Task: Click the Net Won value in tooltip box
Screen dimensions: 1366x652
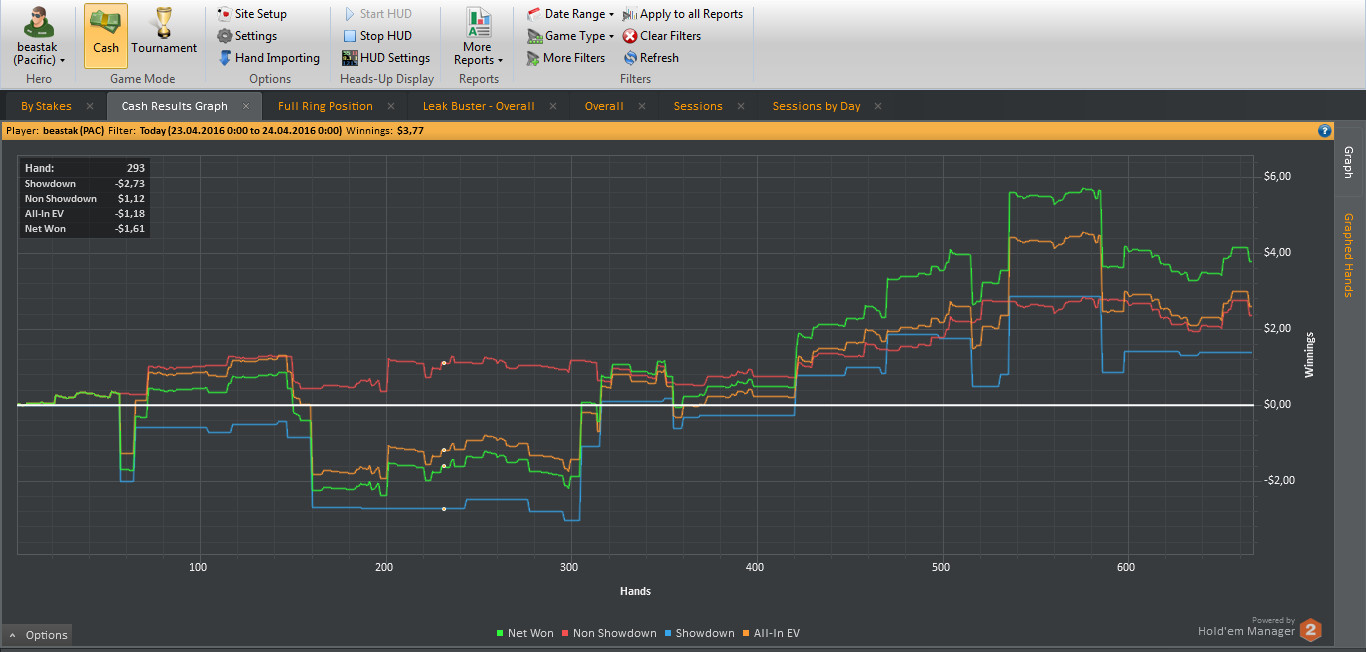Action: [x=130, y=229]
